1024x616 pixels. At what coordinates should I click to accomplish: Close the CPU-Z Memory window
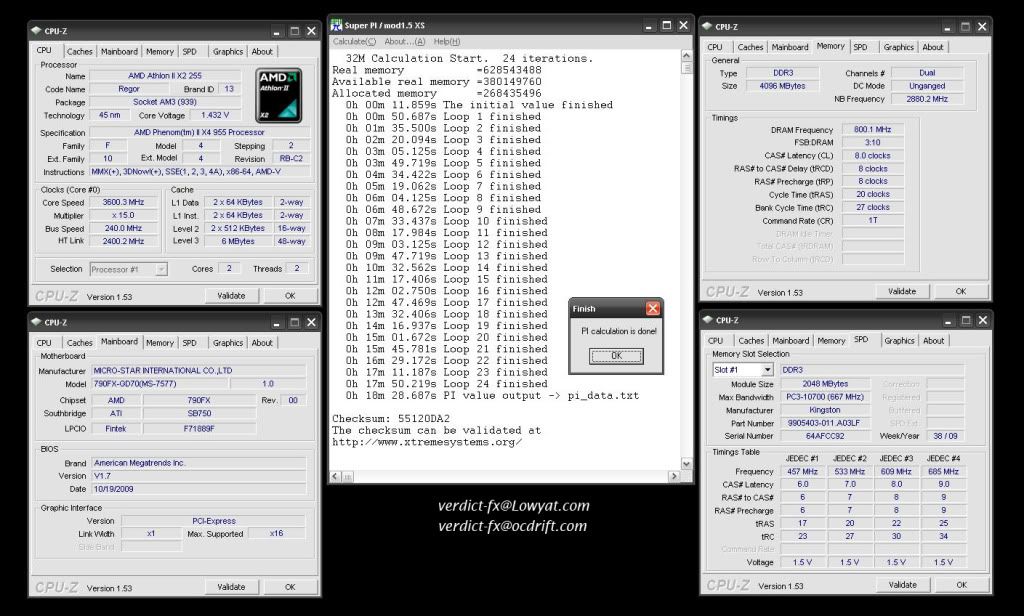981,25
